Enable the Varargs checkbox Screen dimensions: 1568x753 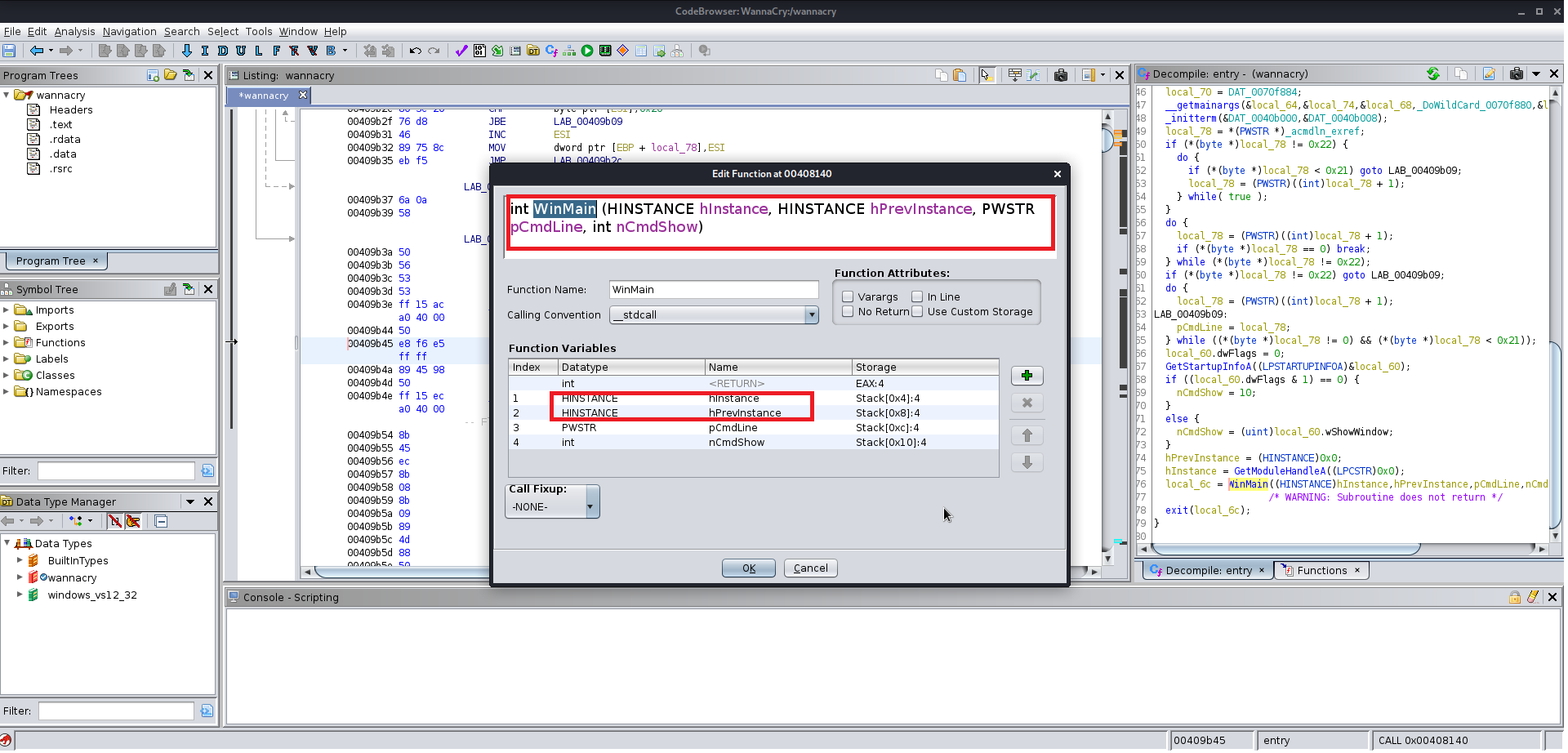pos(848,296)
